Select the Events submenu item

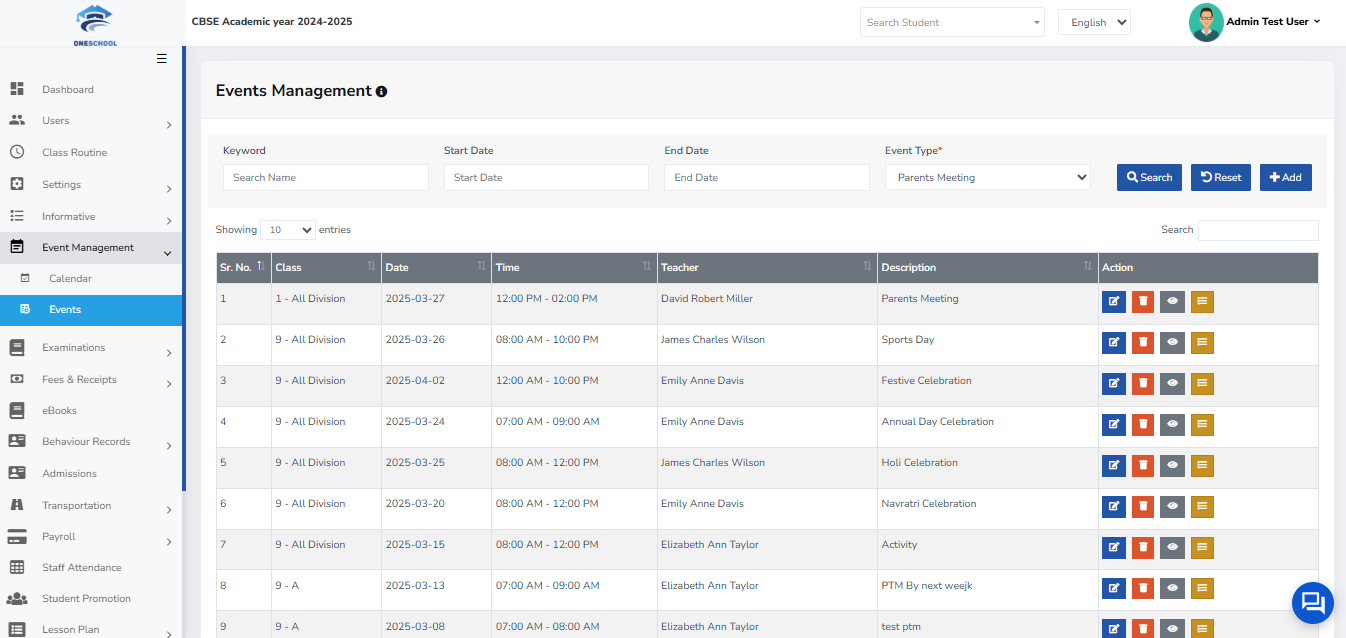pyautogui.click(x=90, y=310)
